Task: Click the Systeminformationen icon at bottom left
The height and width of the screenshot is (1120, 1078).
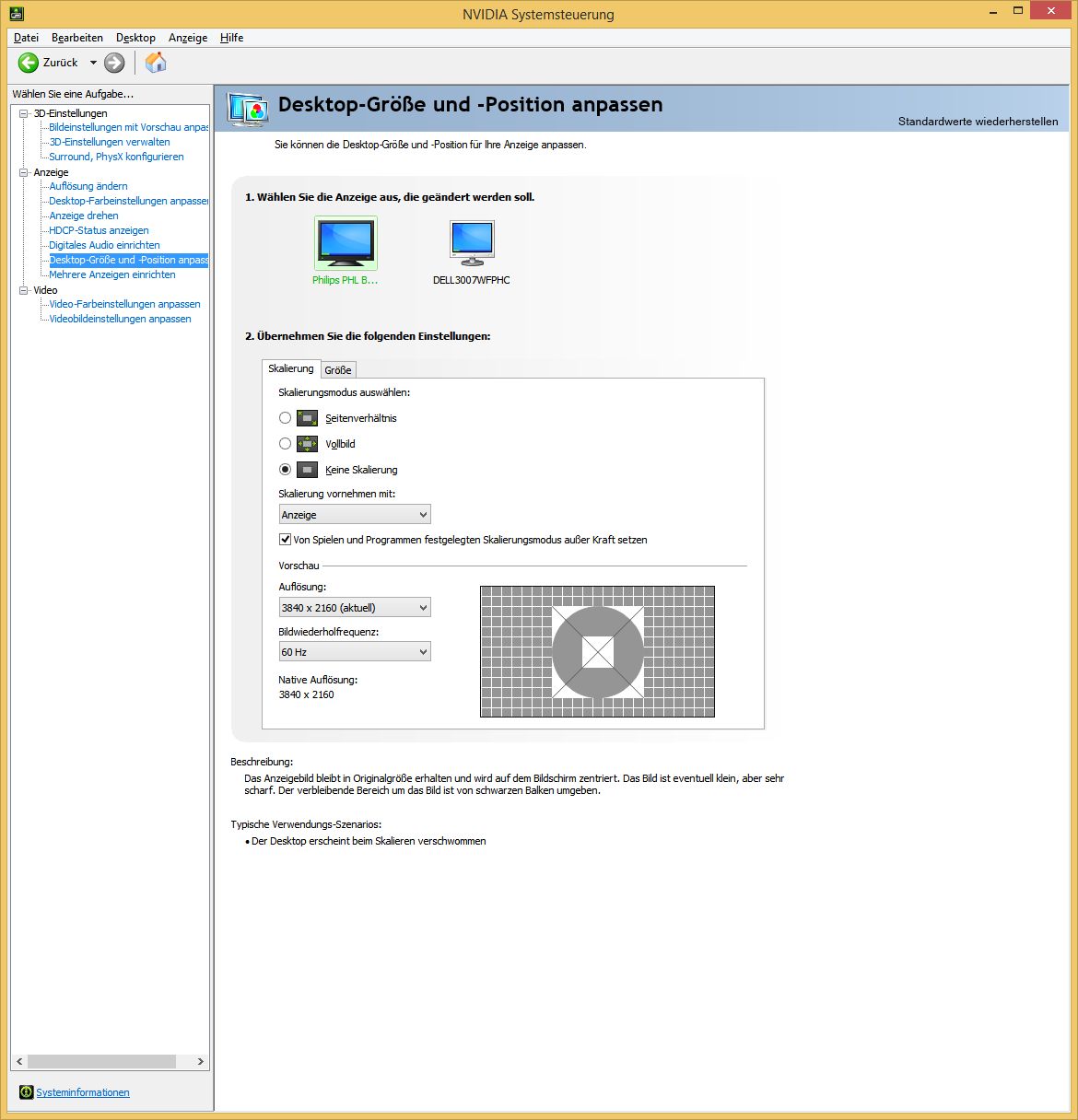Action: pyautogui.click(x=26, y=1092)
